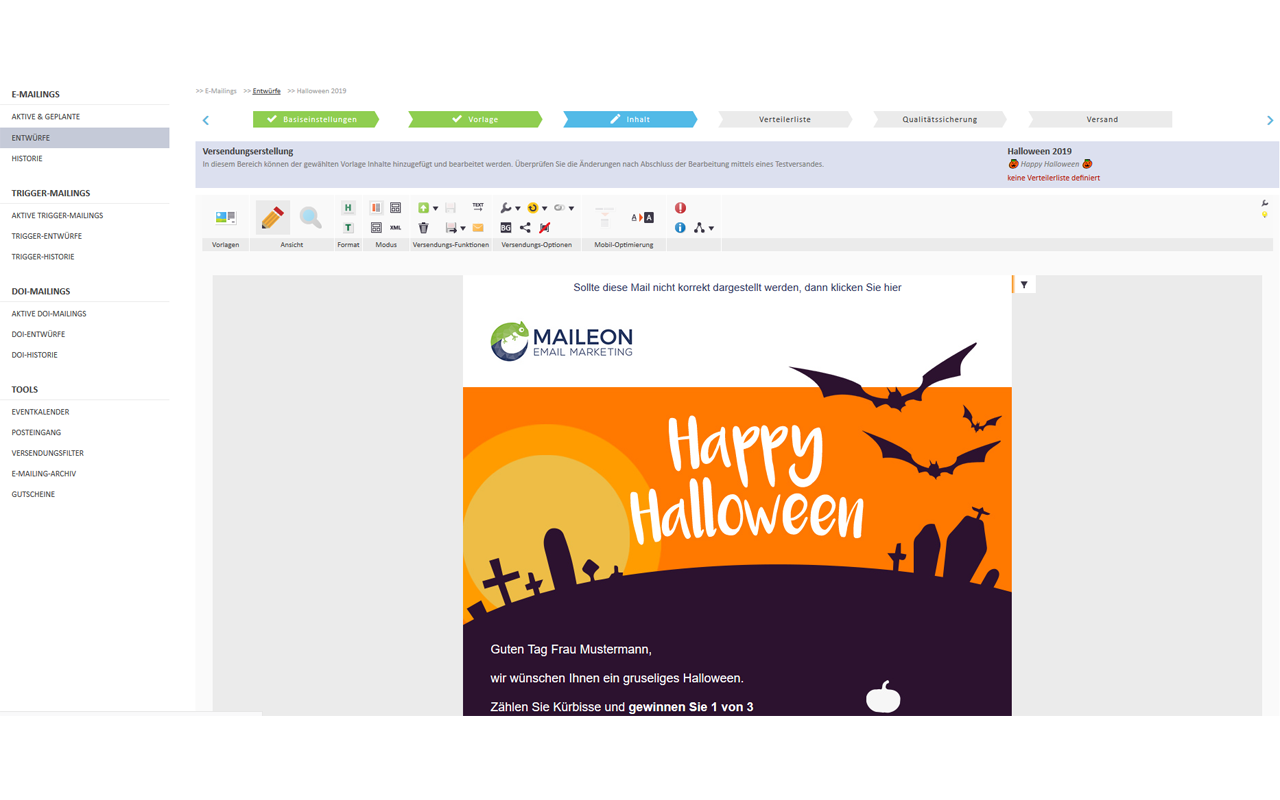Click 'keine Verteilerliste definiert' warning
The image size is (1280, 800).
[x=1053, y=178]
